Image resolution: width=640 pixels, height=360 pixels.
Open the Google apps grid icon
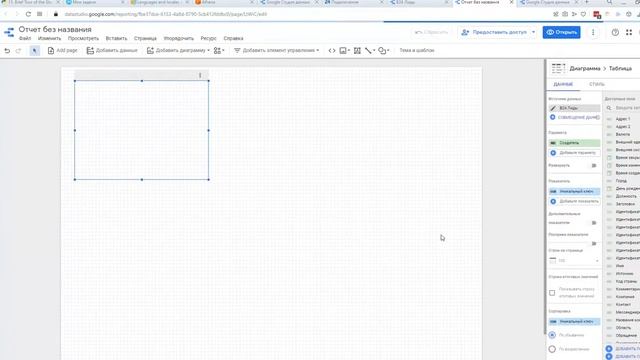click(629, 32)
